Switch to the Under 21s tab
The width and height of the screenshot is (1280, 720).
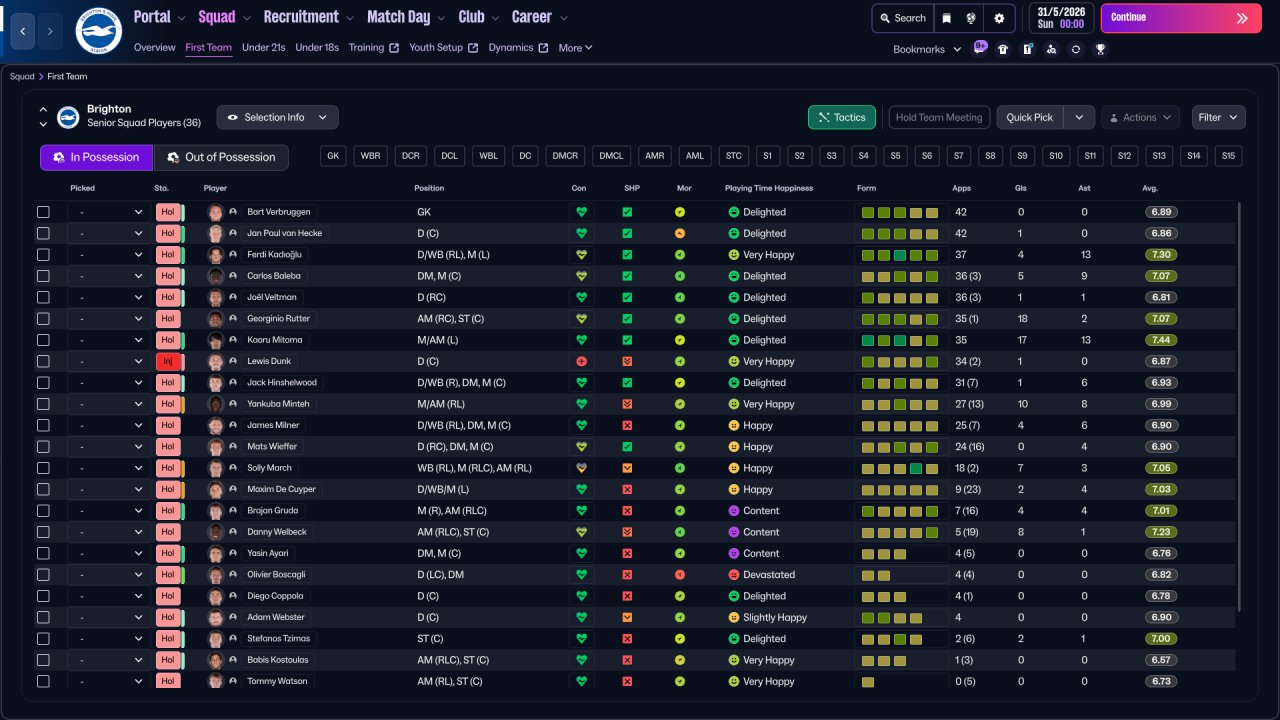click(264, 48)
